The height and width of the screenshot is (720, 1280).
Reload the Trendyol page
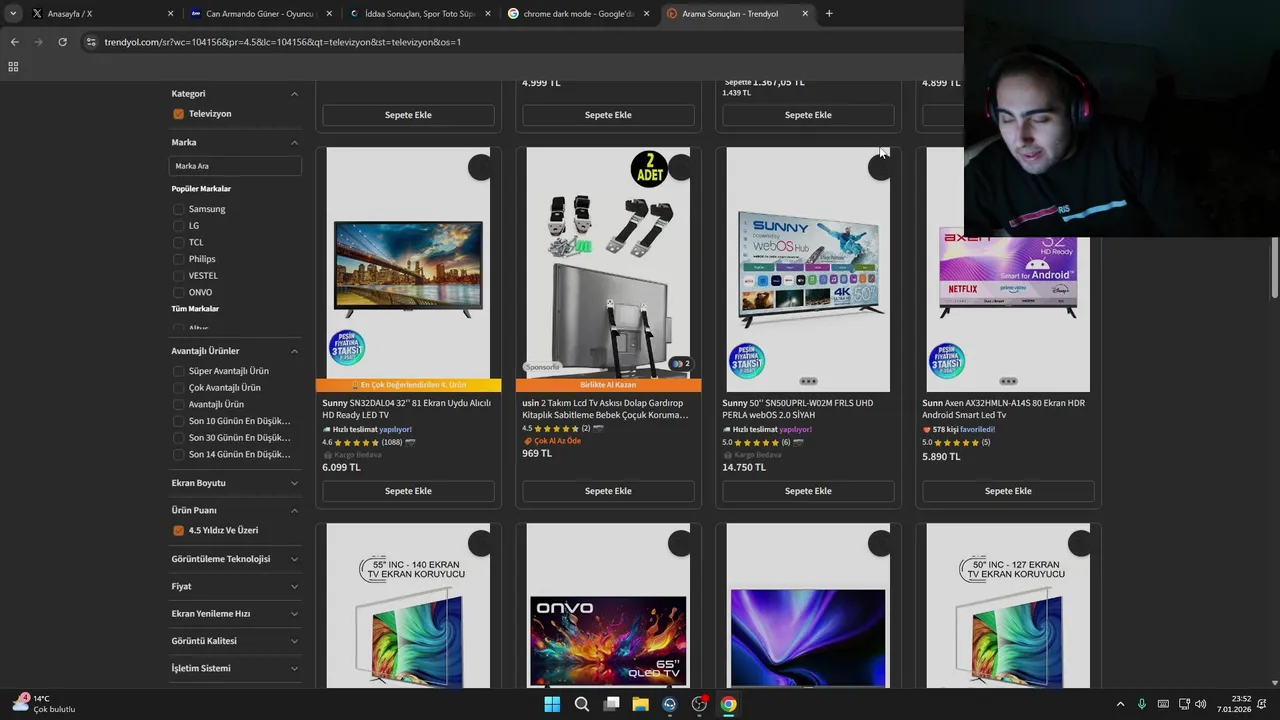pos(62,42)
